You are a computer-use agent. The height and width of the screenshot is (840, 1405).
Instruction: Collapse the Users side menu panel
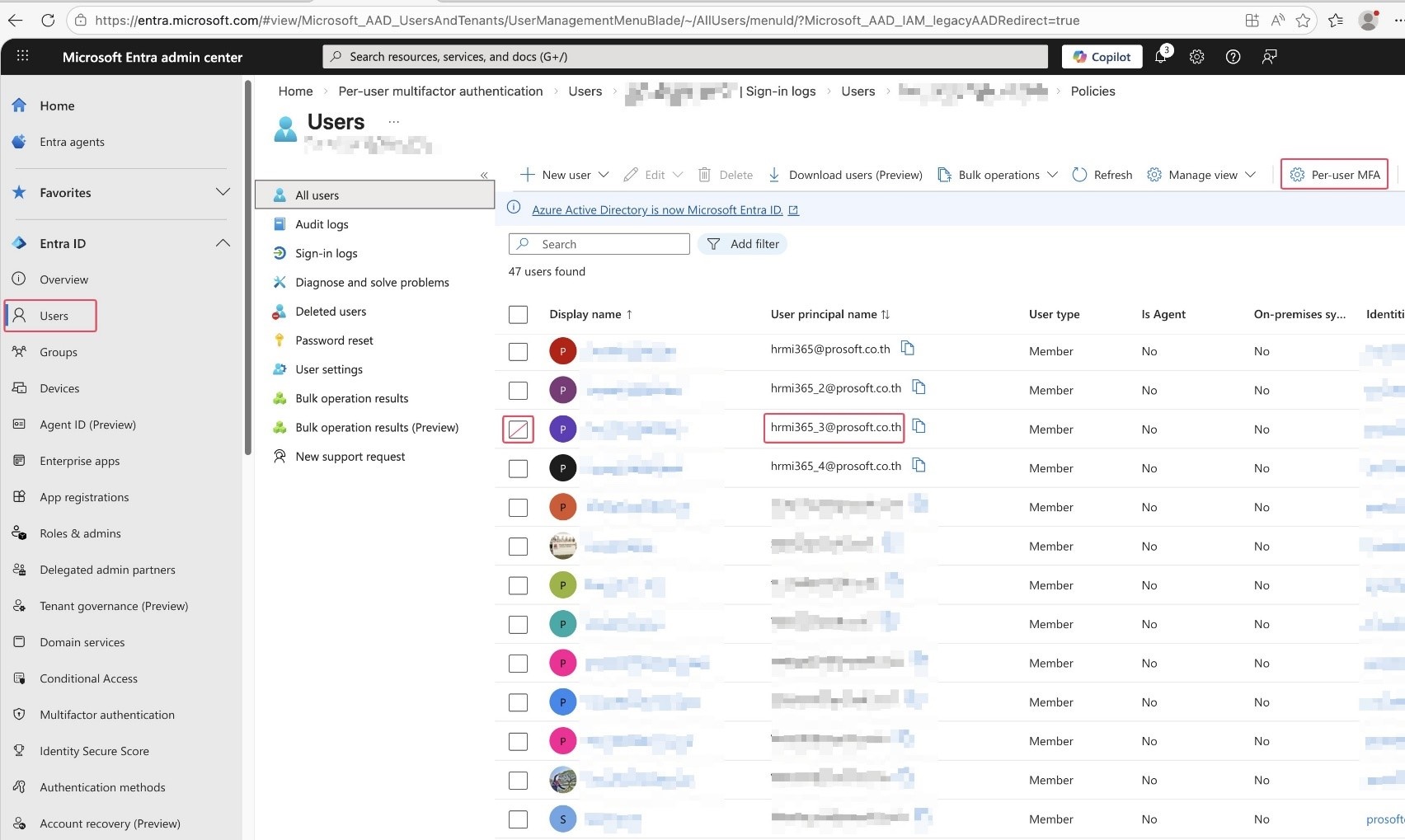(x=484, y=175)
